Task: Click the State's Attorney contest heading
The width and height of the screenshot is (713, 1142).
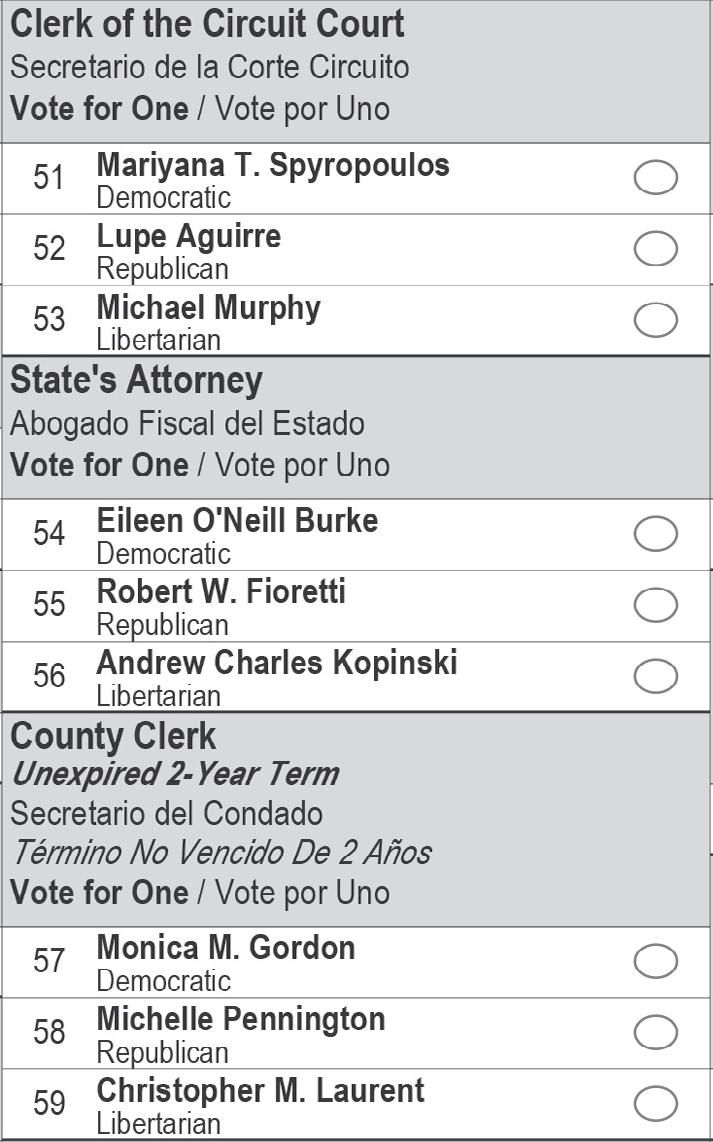Action: coord(136,380)
